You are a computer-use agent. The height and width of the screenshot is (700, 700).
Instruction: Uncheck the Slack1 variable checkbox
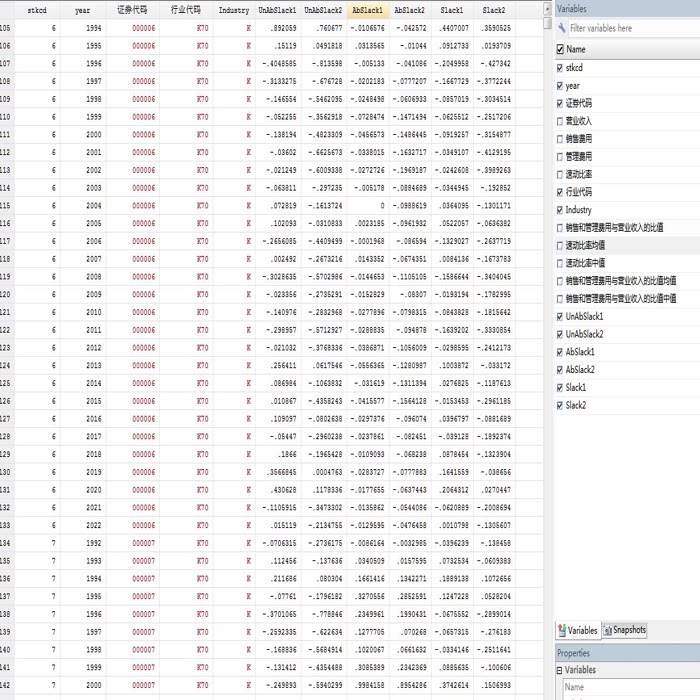click(560, 388)
